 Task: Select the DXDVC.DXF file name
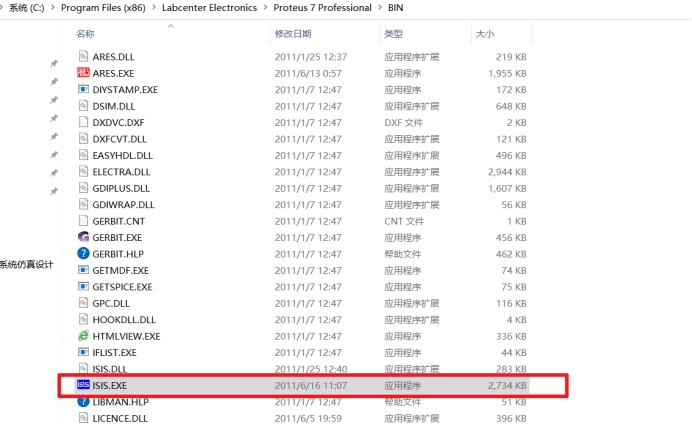pos(118,122)
